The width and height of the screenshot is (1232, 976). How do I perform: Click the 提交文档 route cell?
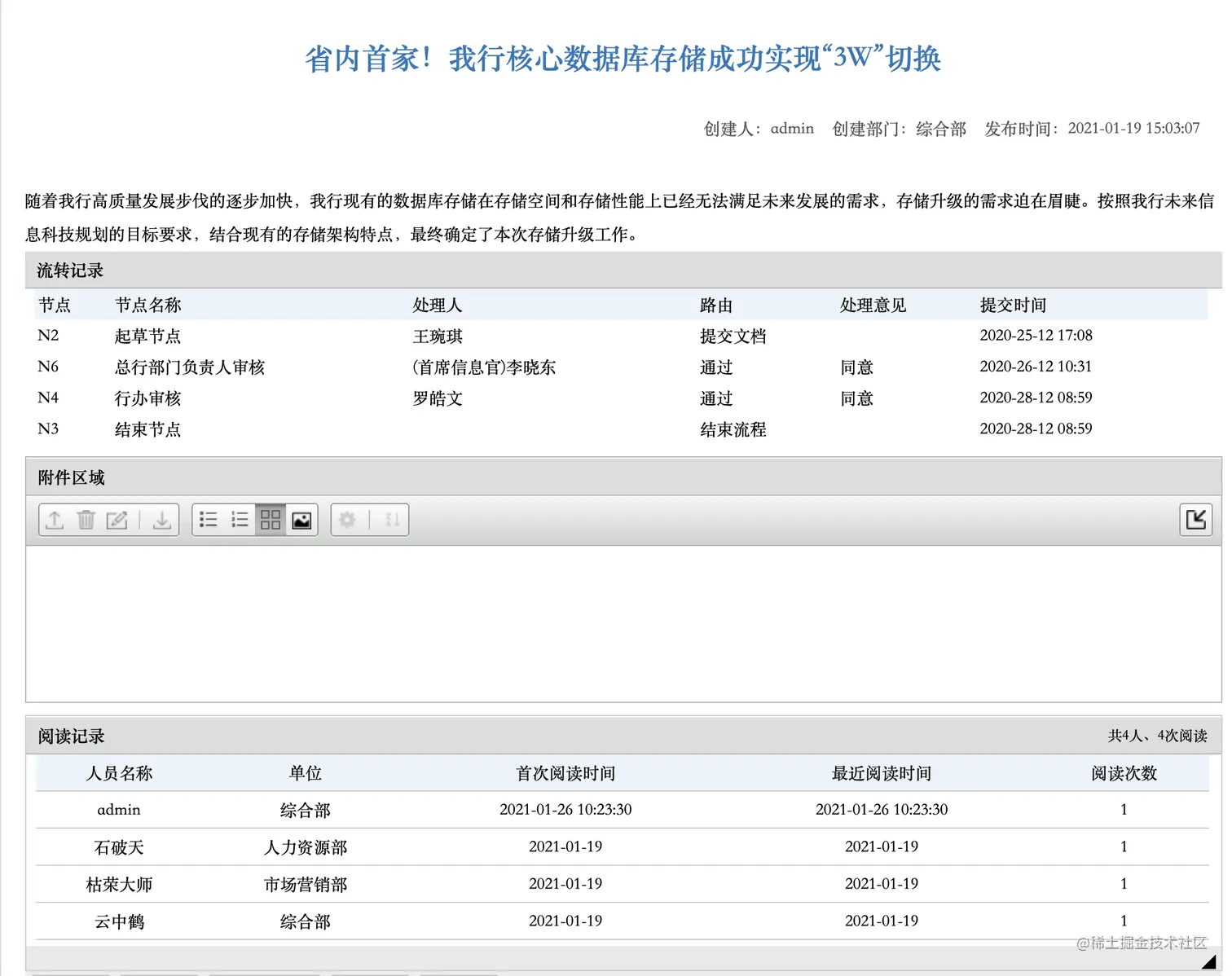coord(733,336)
